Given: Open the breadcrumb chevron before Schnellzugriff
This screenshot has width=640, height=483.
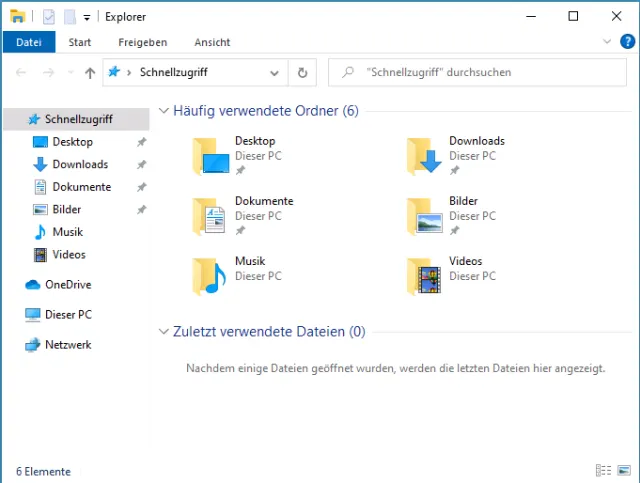Looking at the screenshot, I should (129, 73).
